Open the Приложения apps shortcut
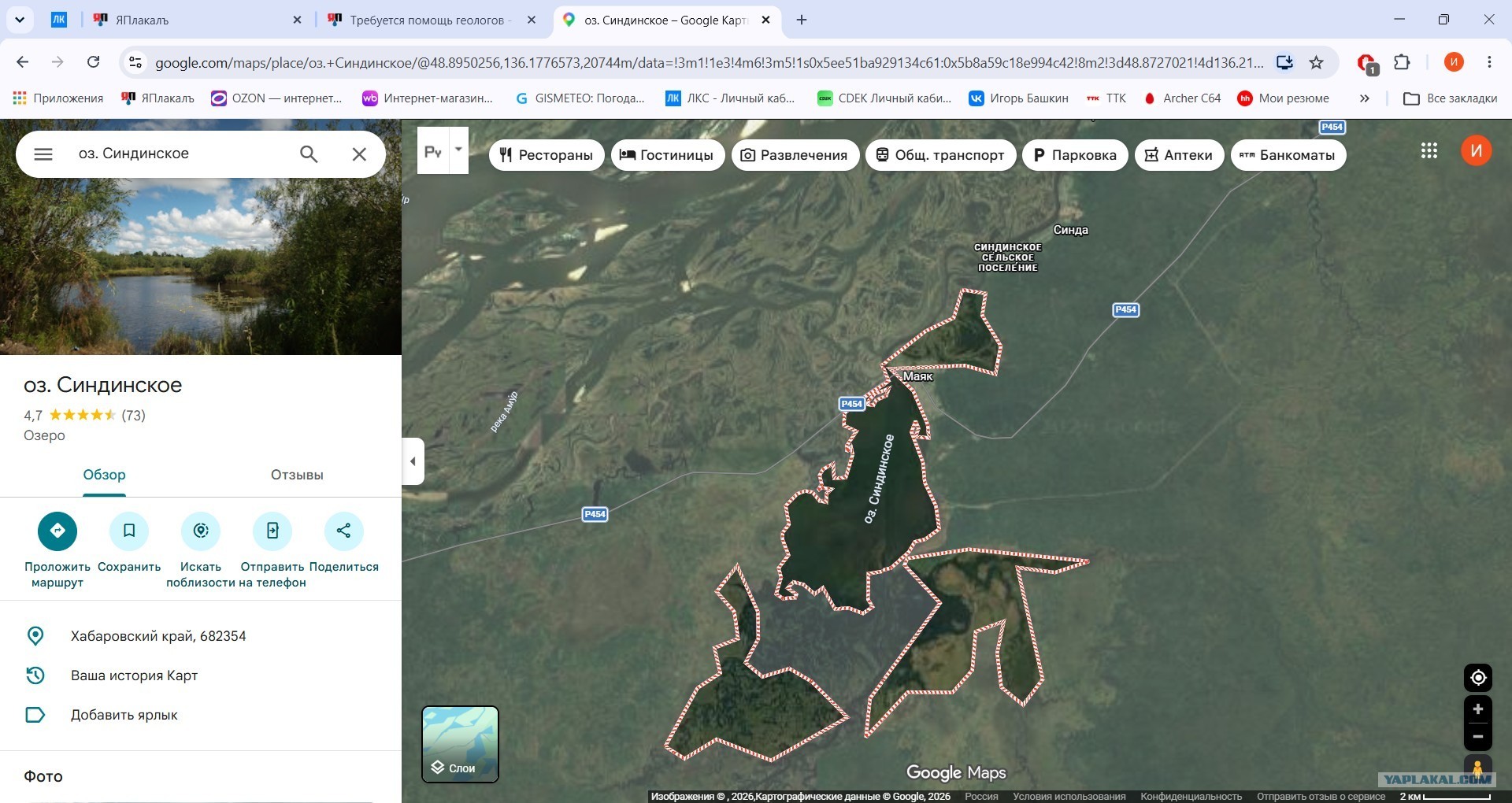This screenshot has width=1512, height=803. tap(58, 98)
